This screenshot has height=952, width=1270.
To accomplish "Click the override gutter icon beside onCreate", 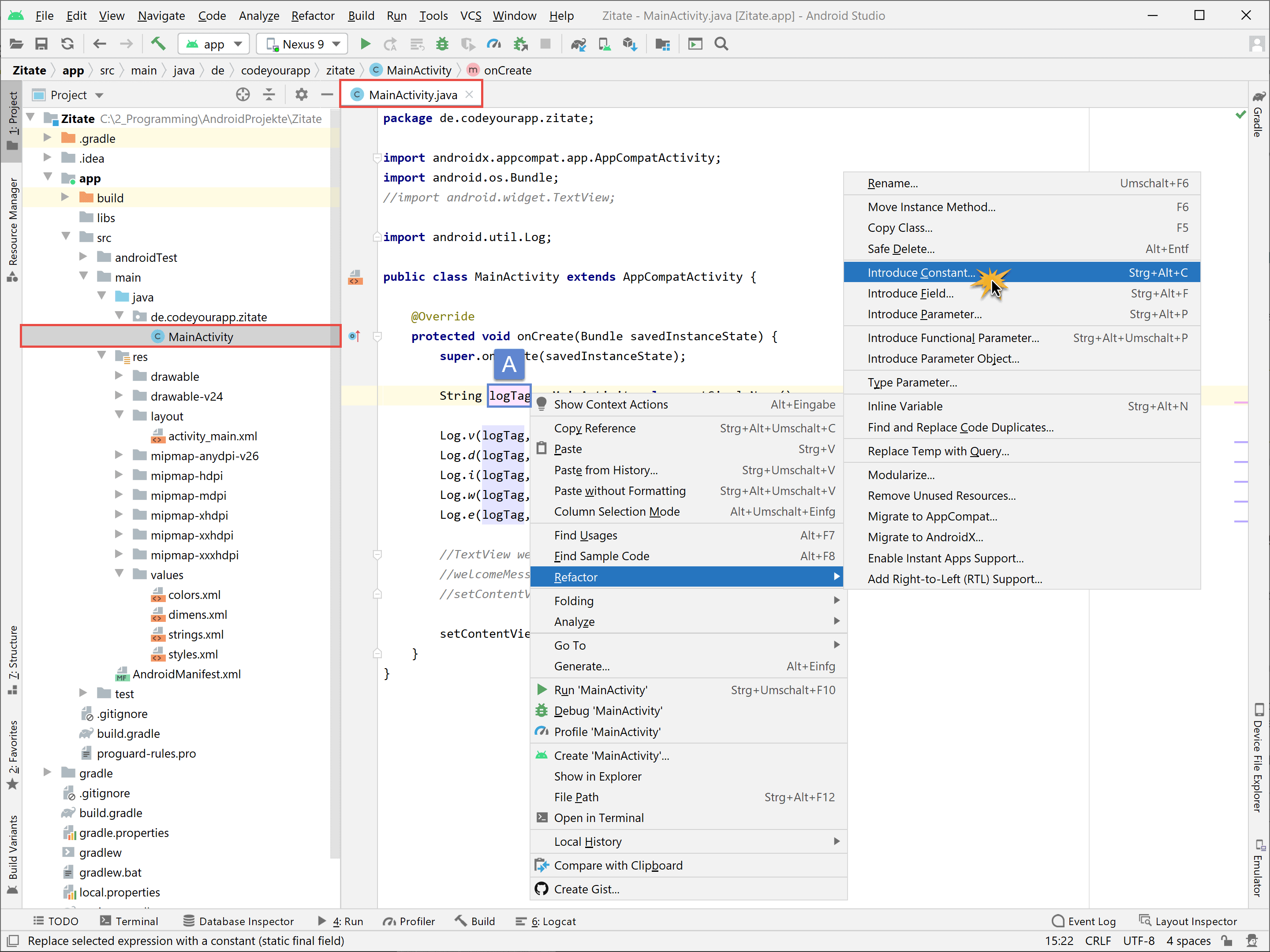I will click(354, 336).
